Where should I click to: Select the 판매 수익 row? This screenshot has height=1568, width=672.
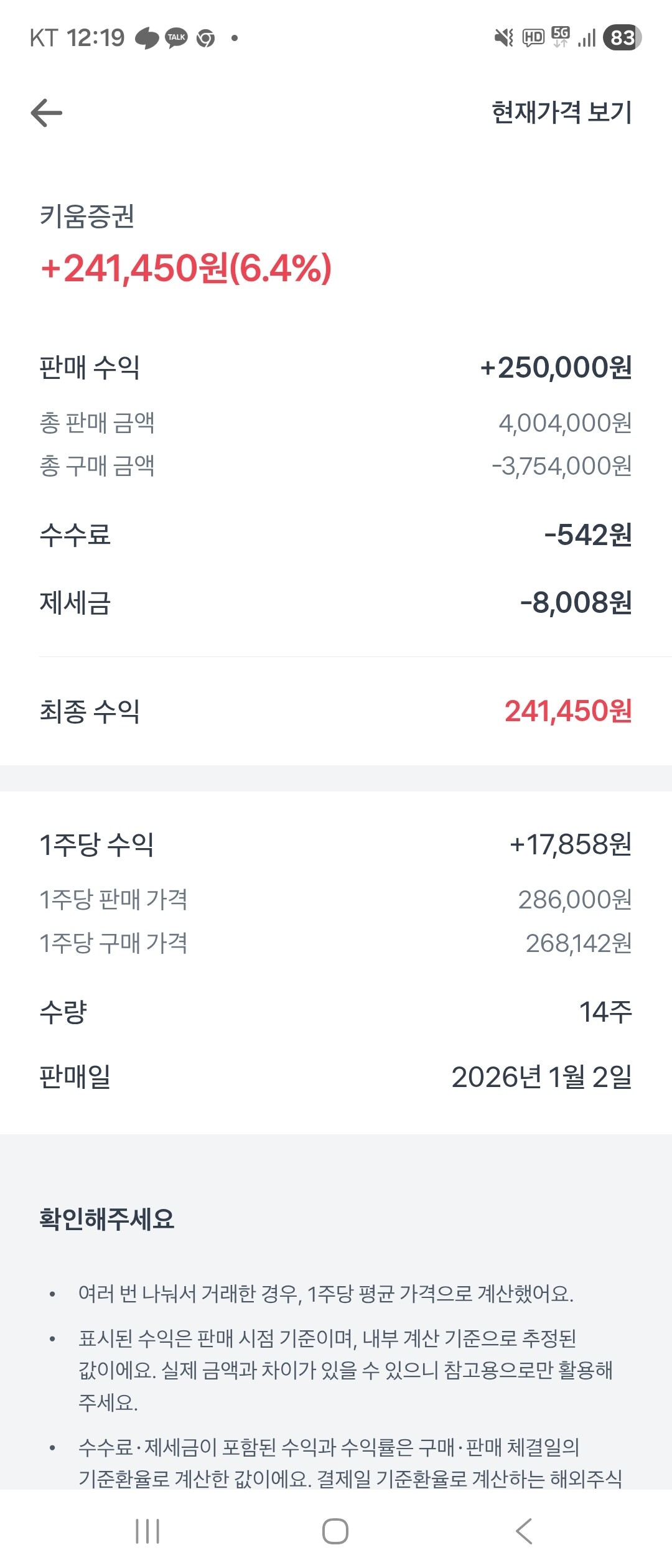pyautogui.click(x=336, y=367)
